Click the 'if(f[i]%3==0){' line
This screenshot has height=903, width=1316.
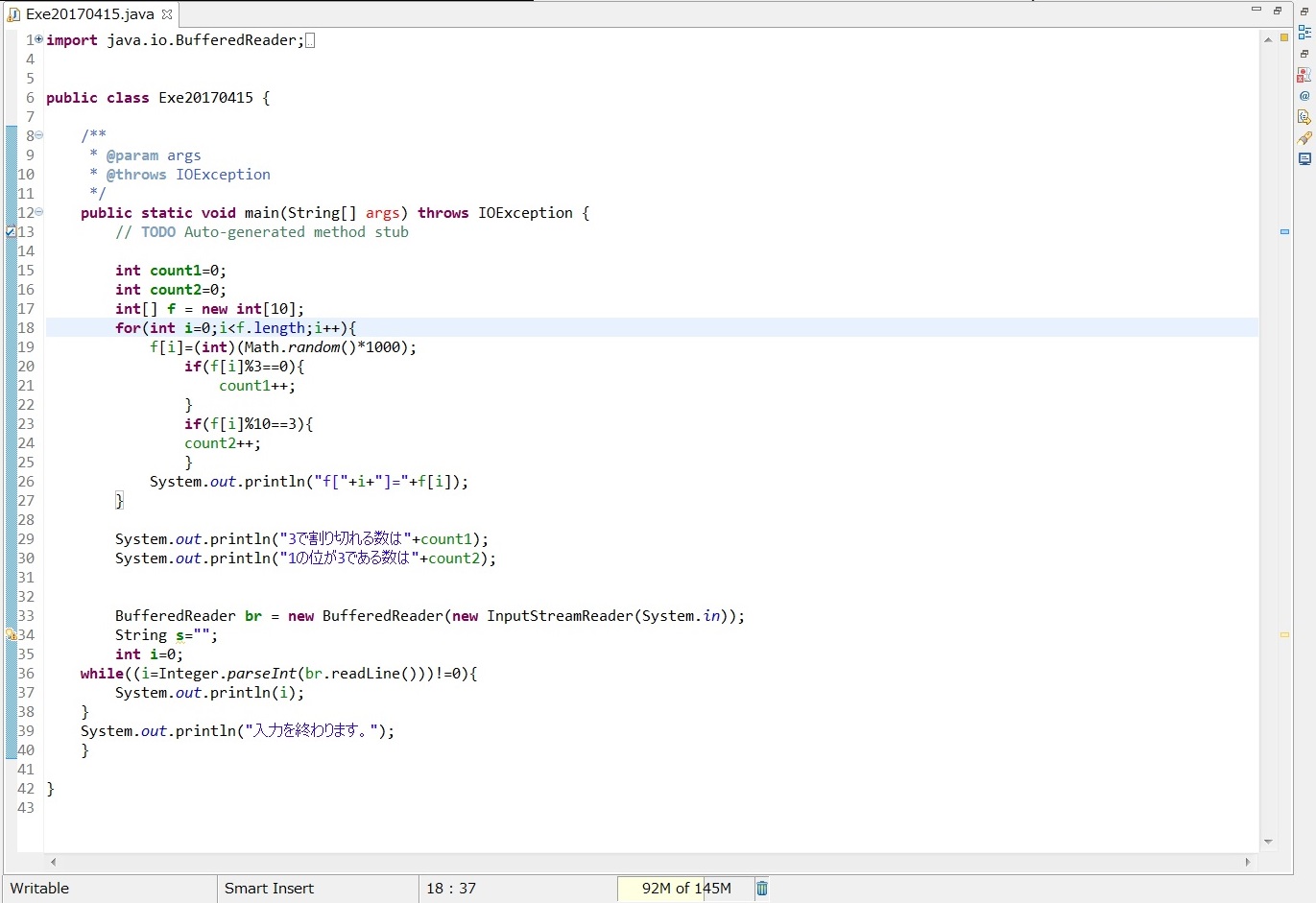tap(244, 367)
